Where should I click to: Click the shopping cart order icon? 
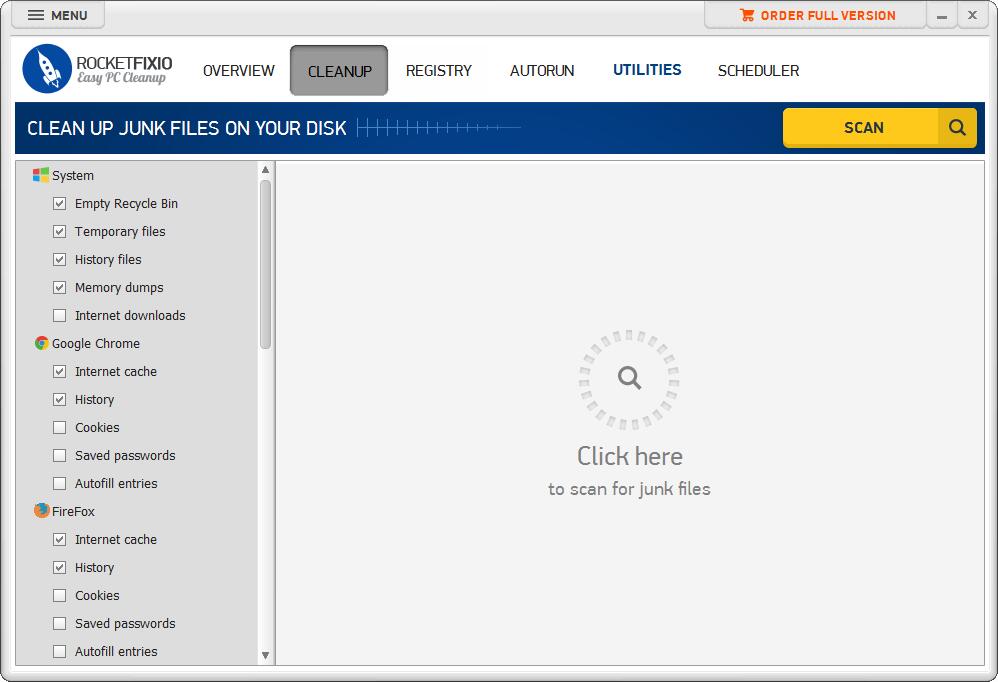click(747, 15)
